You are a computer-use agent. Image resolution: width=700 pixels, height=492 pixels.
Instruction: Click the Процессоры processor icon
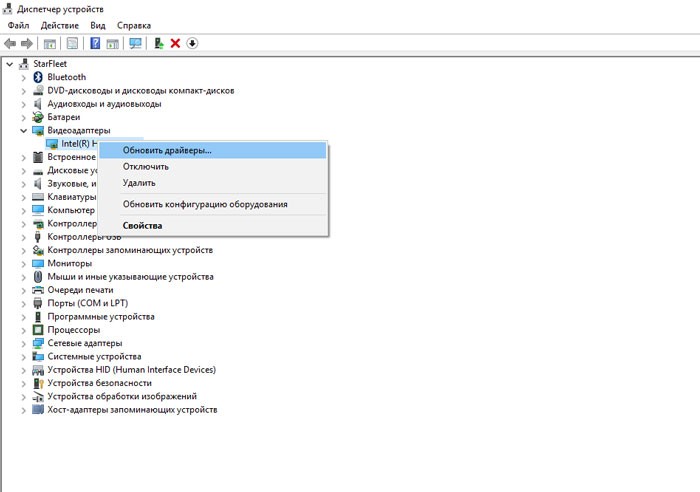[x=38, y=330]
